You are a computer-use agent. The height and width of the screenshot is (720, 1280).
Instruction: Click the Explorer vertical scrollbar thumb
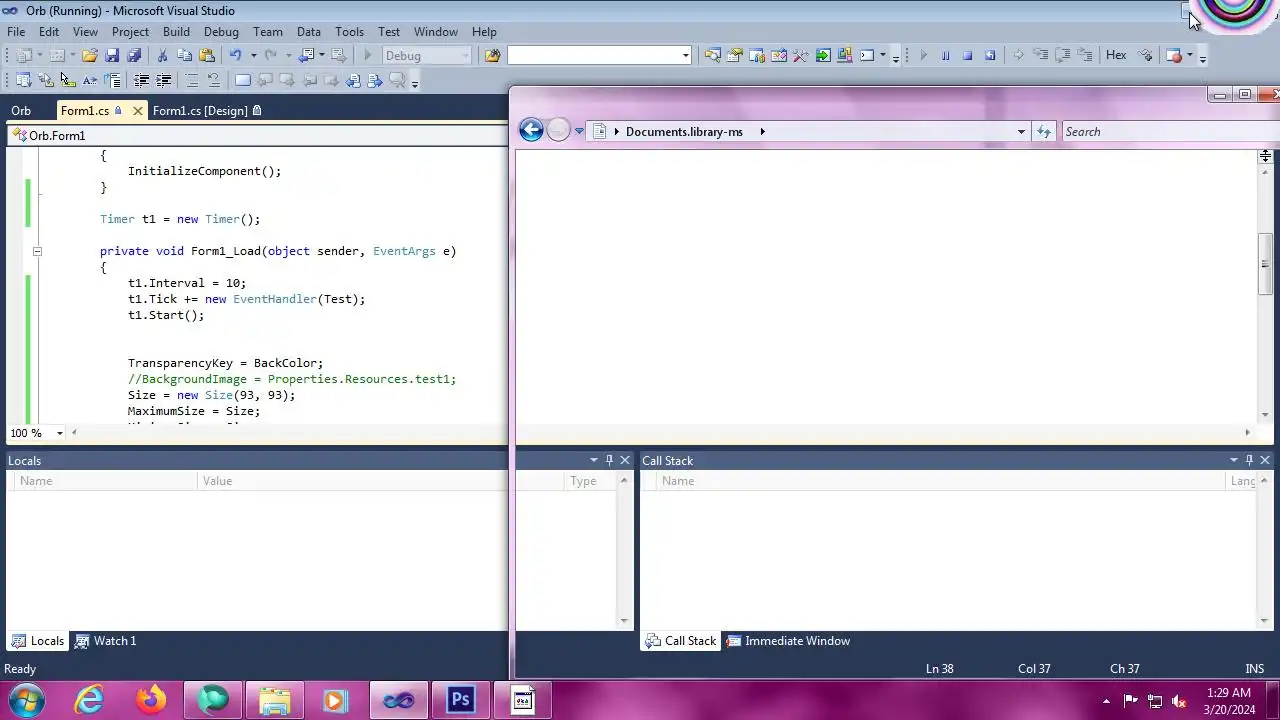click(1265, 264)
